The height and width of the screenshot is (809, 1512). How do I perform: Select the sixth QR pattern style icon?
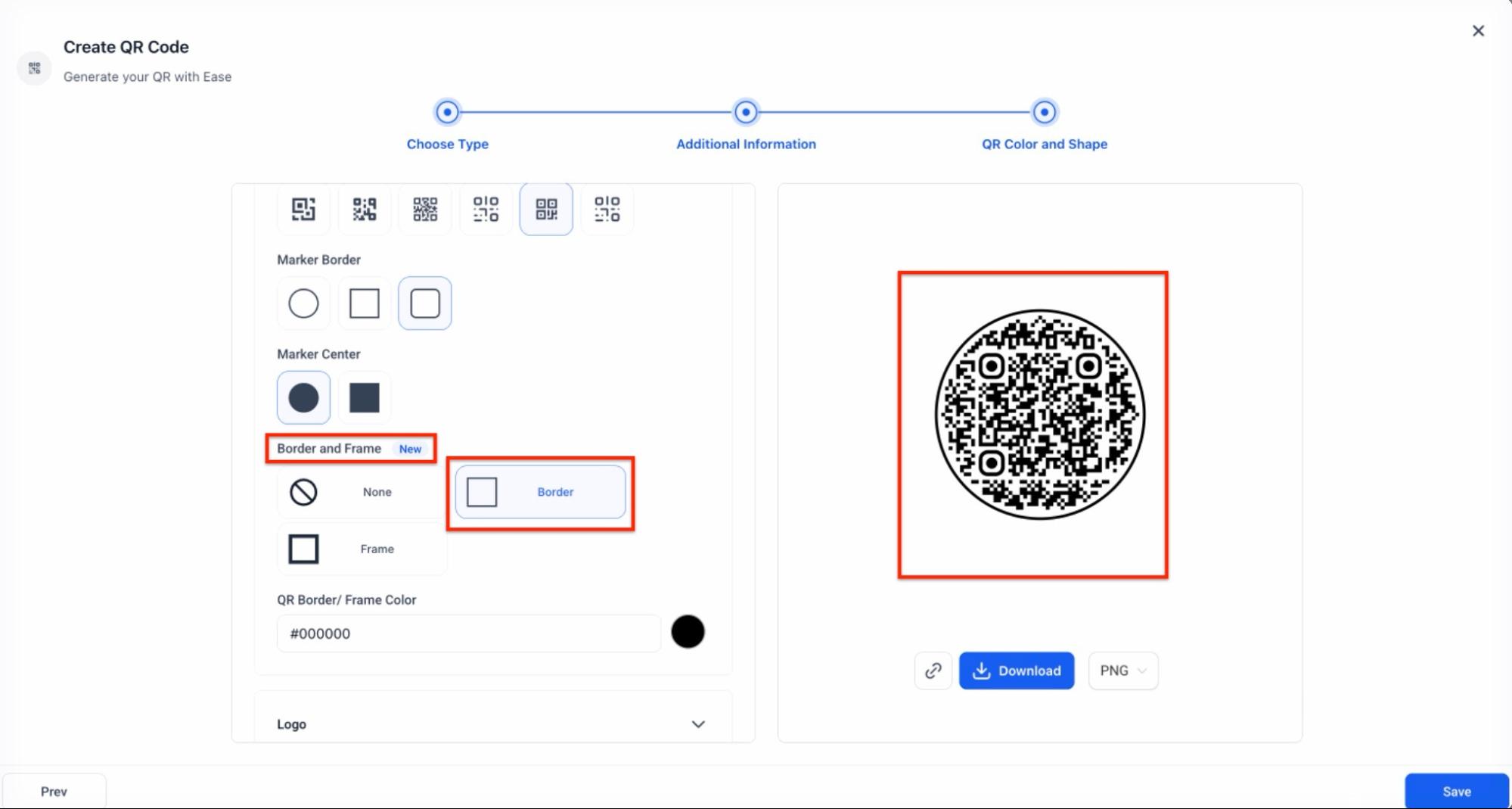point(607,209)
